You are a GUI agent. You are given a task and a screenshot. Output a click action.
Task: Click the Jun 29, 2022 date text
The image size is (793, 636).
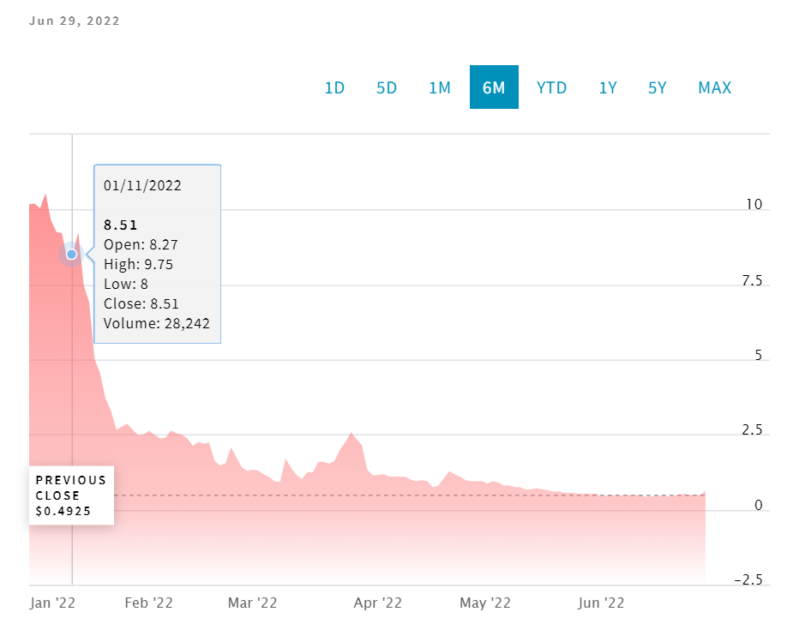[x=74, y=21]
